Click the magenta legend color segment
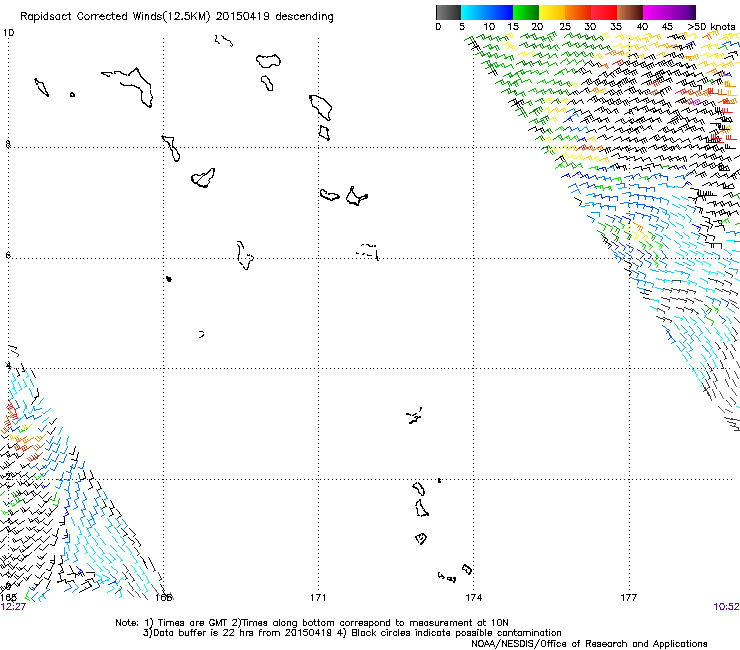 (656, 12)
